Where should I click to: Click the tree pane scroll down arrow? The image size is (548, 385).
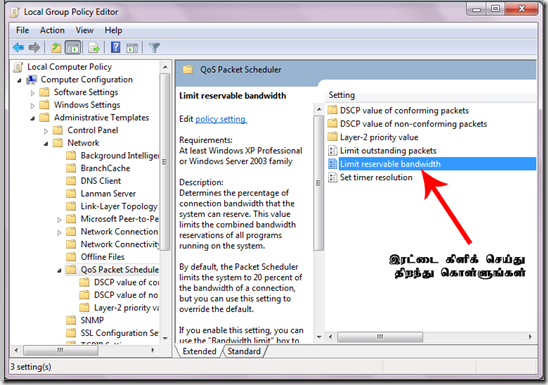[165, 338]
